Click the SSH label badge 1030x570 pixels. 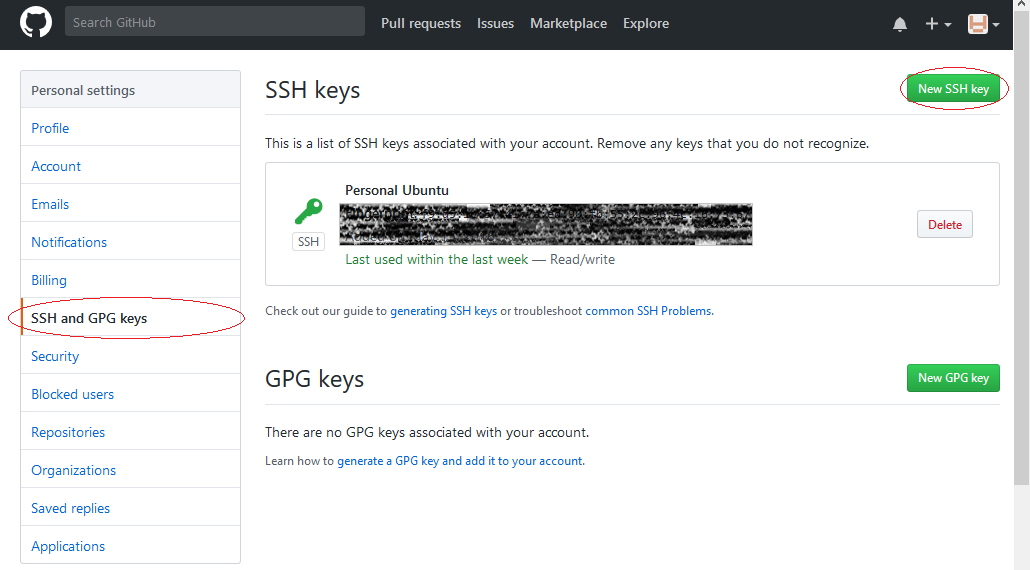(308, 242)
